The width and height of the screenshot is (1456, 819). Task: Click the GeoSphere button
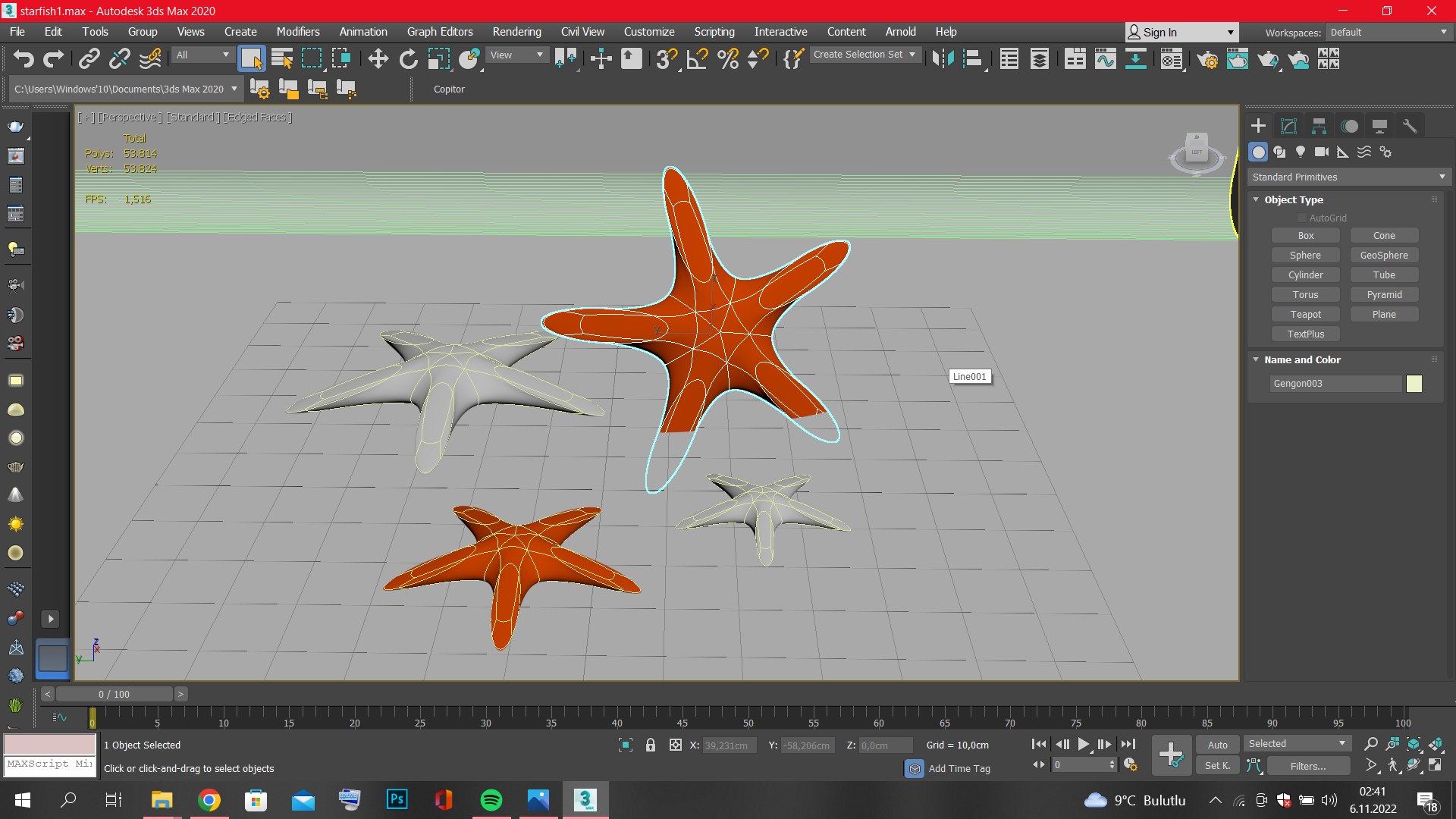point(1384,256)
